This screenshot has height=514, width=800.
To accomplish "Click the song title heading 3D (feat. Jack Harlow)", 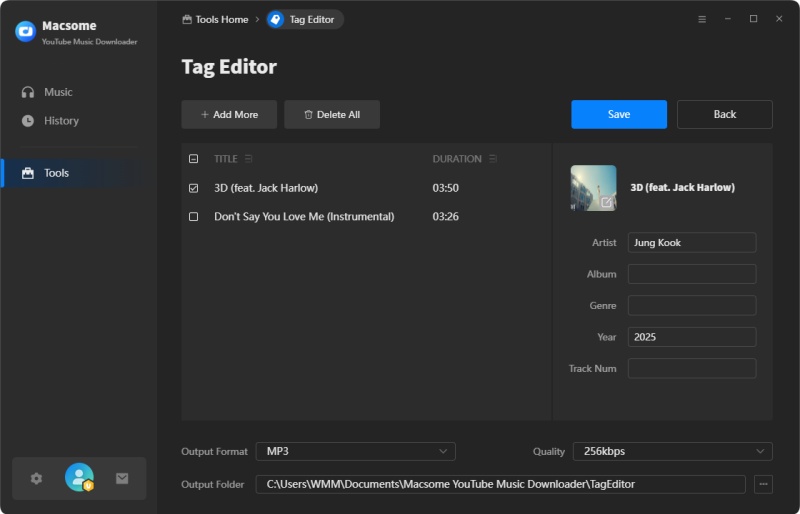I will [x=683, y=187].
